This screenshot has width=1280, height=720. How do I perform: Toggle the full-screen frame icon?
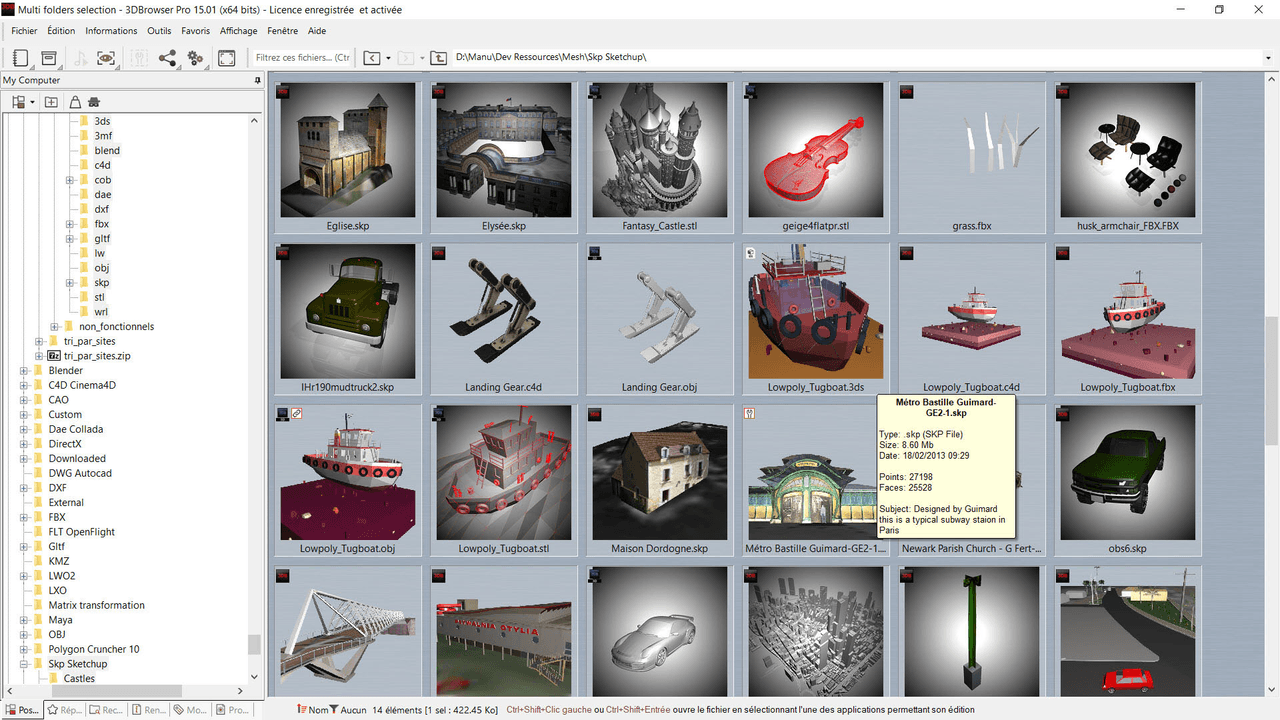pos(227,58)
